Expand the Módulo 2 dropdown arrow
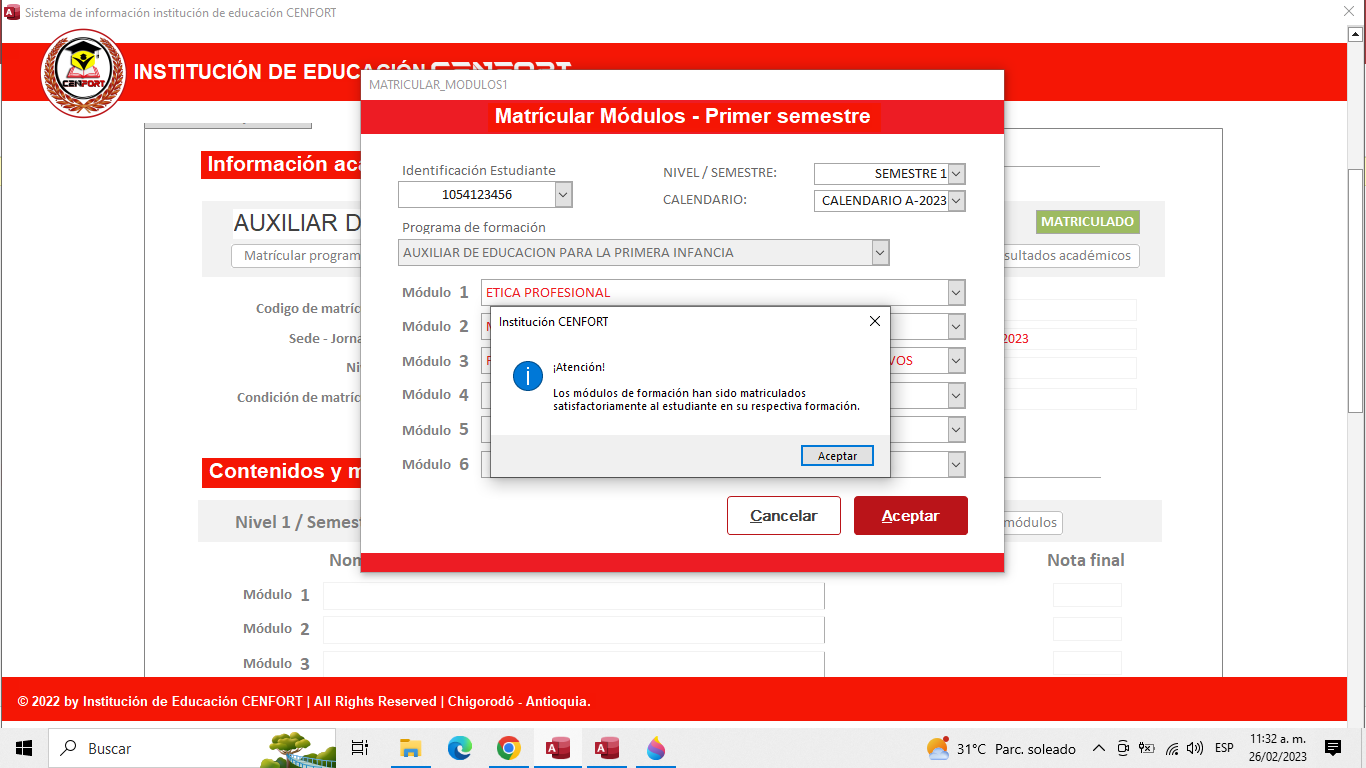 956,327
